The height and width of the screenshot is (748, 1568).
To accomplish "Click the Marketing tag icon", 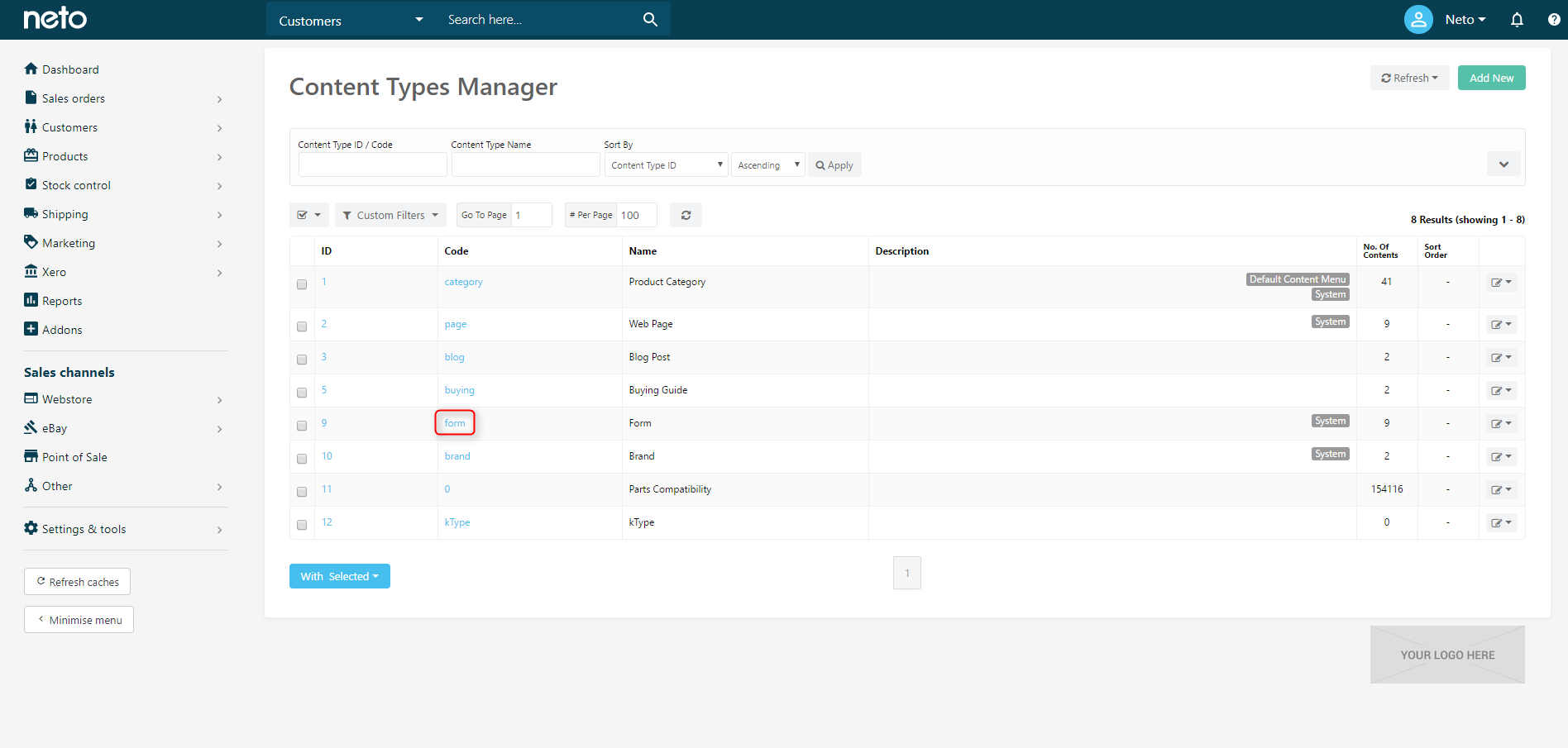I will pyautogui.click(x=31, y=242).
